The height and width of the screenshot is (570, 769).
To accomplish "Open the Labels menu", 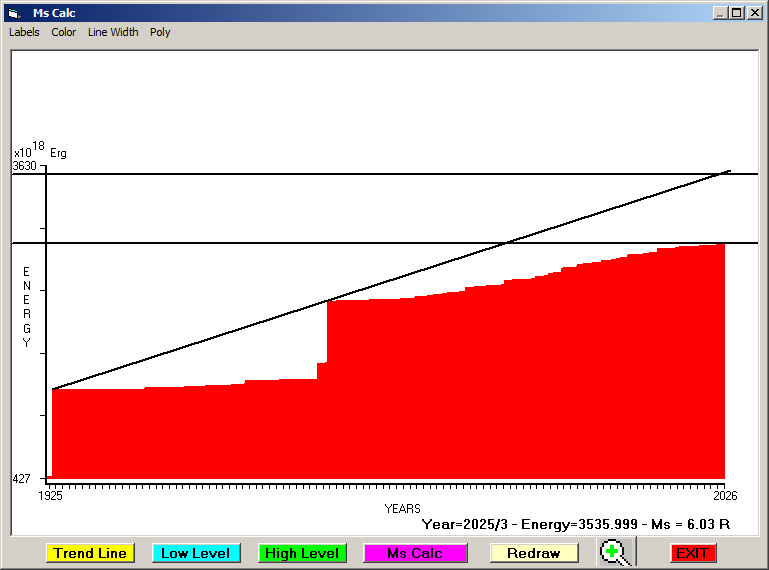I will click(x=24, y=32).
